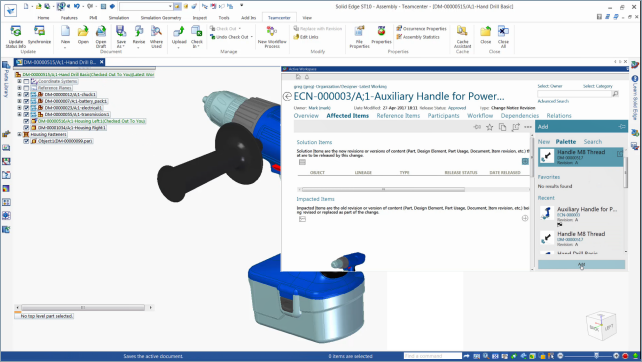642x362 pixels.
Task: Select the Handle M8 Thread palette item
Action: [x=580, y=157]
